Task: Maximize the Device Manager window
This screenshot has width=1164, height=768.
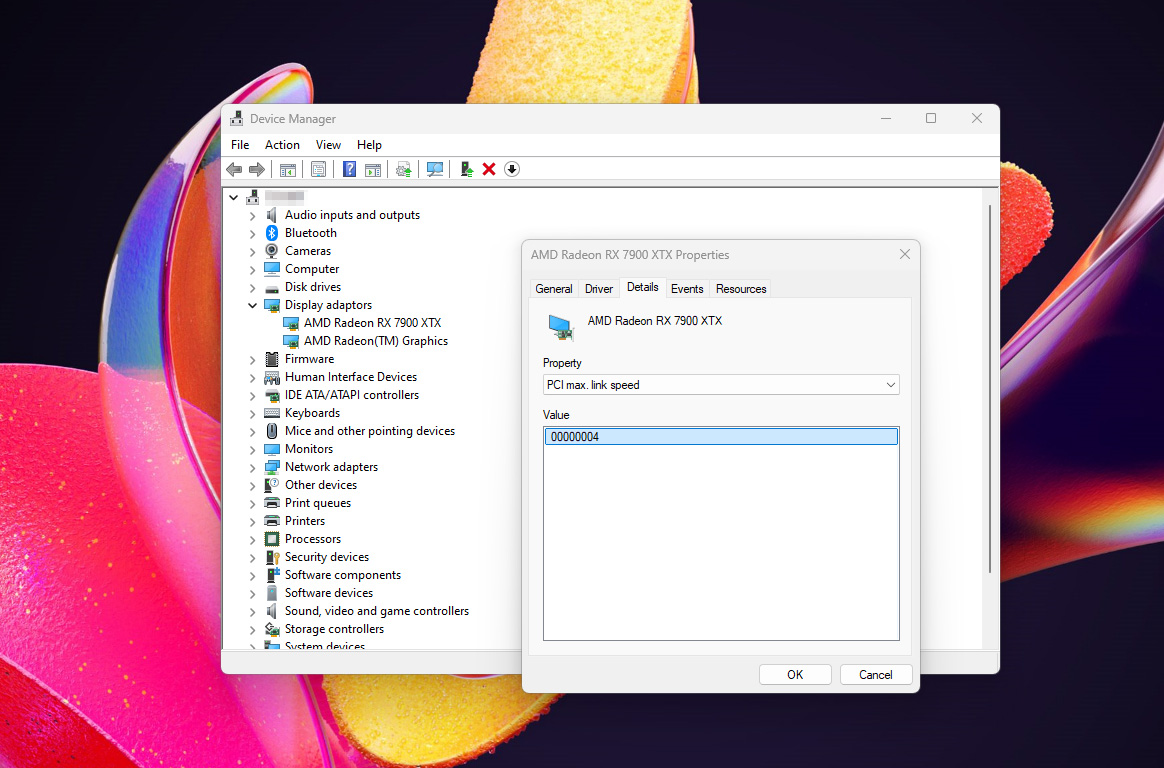Action: (931, 119)
